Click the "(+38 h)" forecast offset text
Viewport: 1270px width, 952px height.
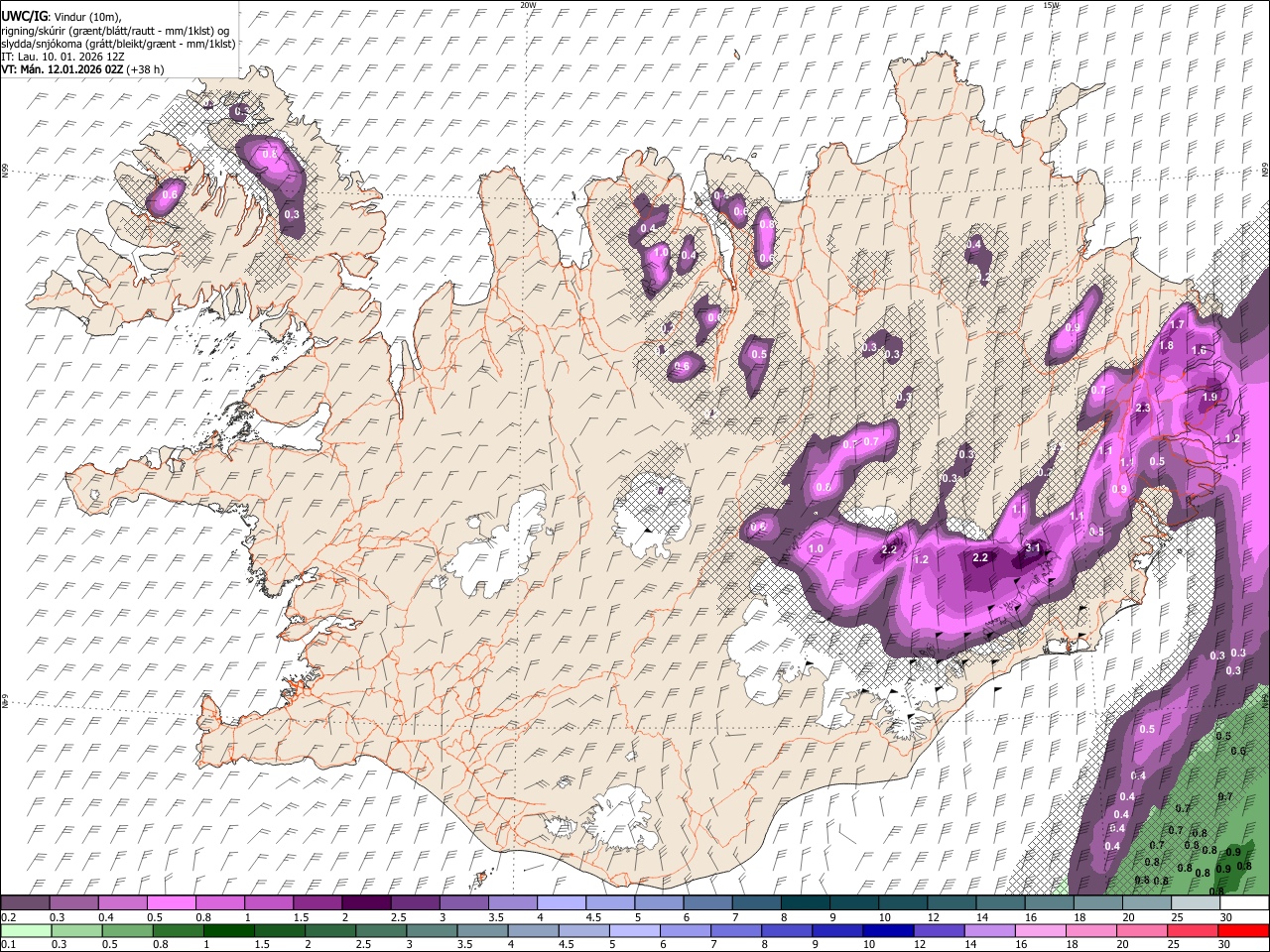(146, 69)
